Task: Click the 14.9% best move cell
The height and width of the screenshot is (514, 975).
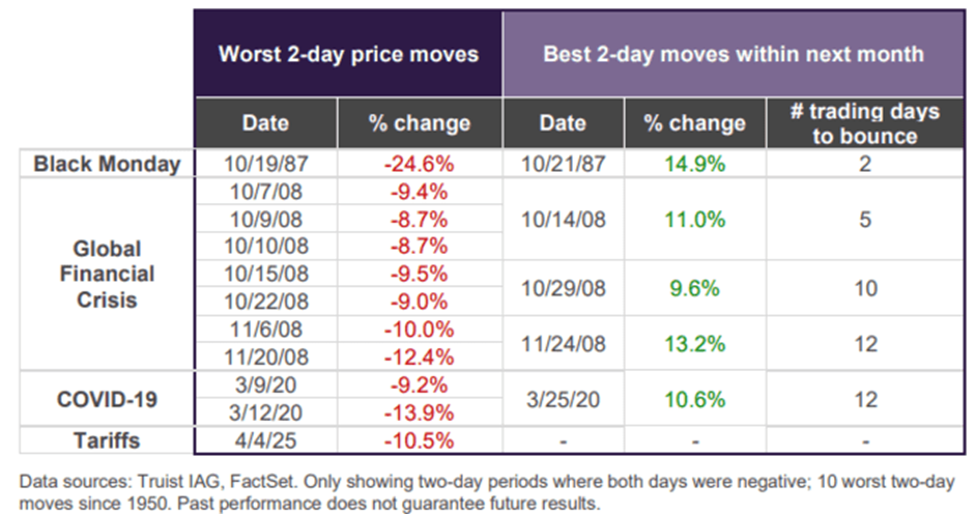Action: [695, 164]
